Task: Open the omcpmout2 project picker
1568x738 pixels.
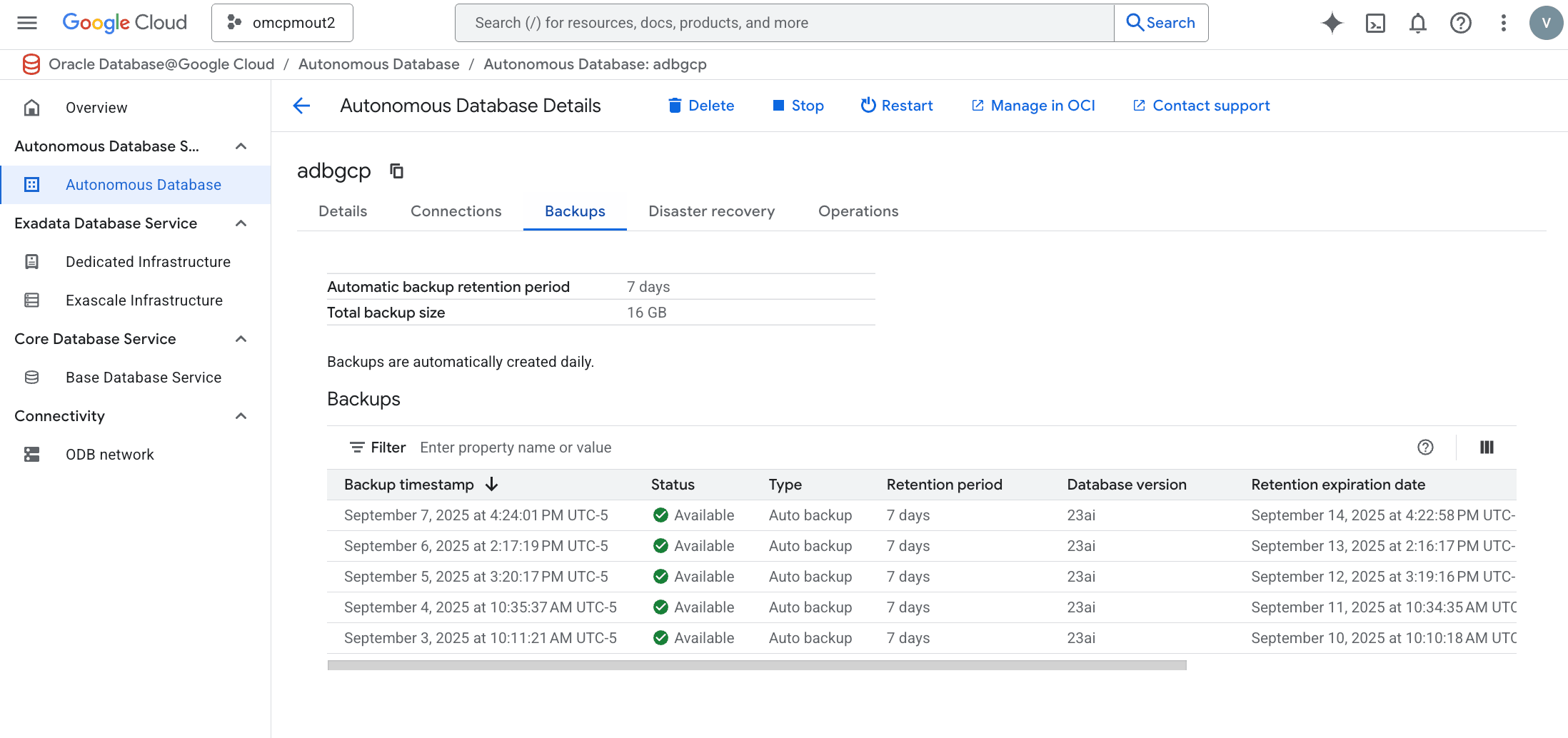Action: pyautogui.click(x=281, y=22)
